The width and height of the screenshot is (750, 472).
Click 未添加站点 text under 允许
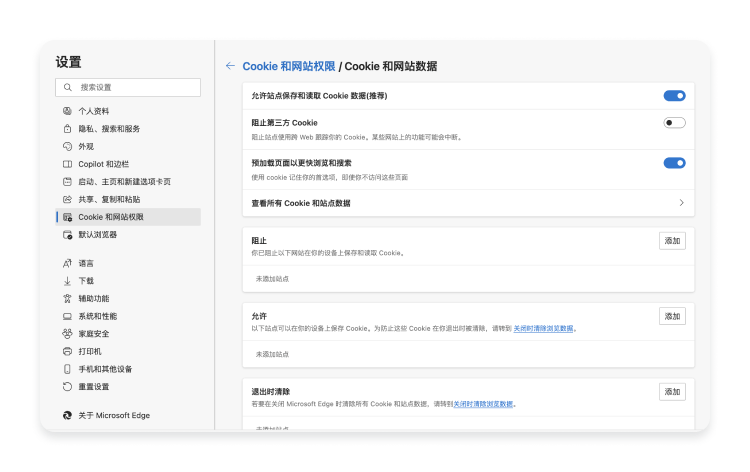pos(272,354)
